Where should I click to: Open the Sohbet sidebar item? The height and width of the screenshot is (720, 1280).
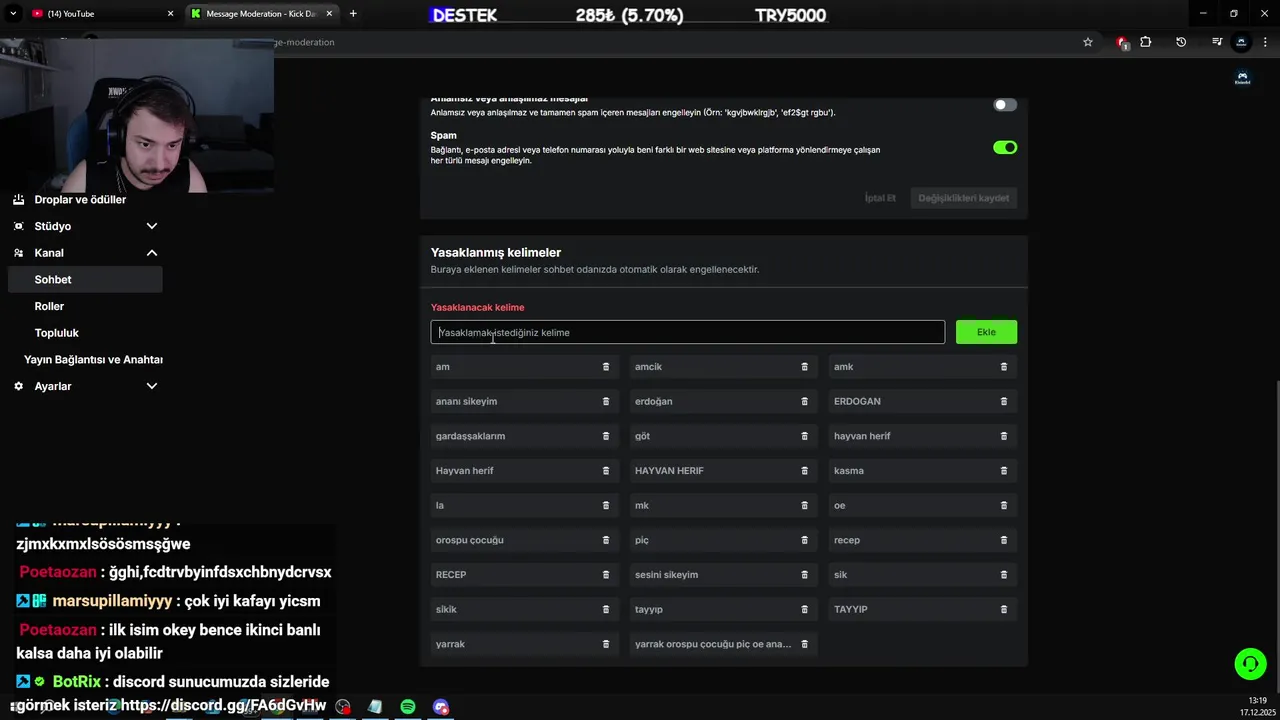[85, 280]
